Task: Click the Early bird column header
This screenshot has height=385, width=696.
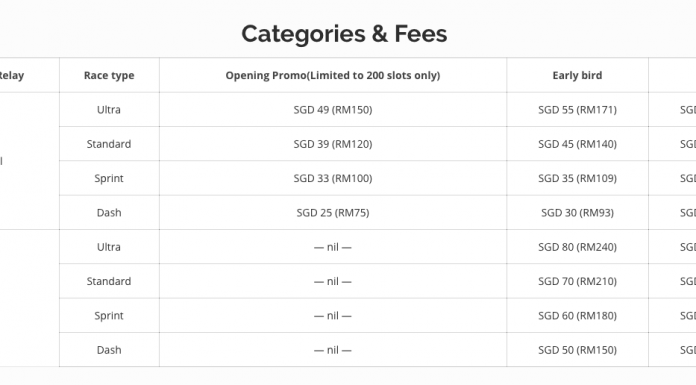Action: [x=577, y=75]
